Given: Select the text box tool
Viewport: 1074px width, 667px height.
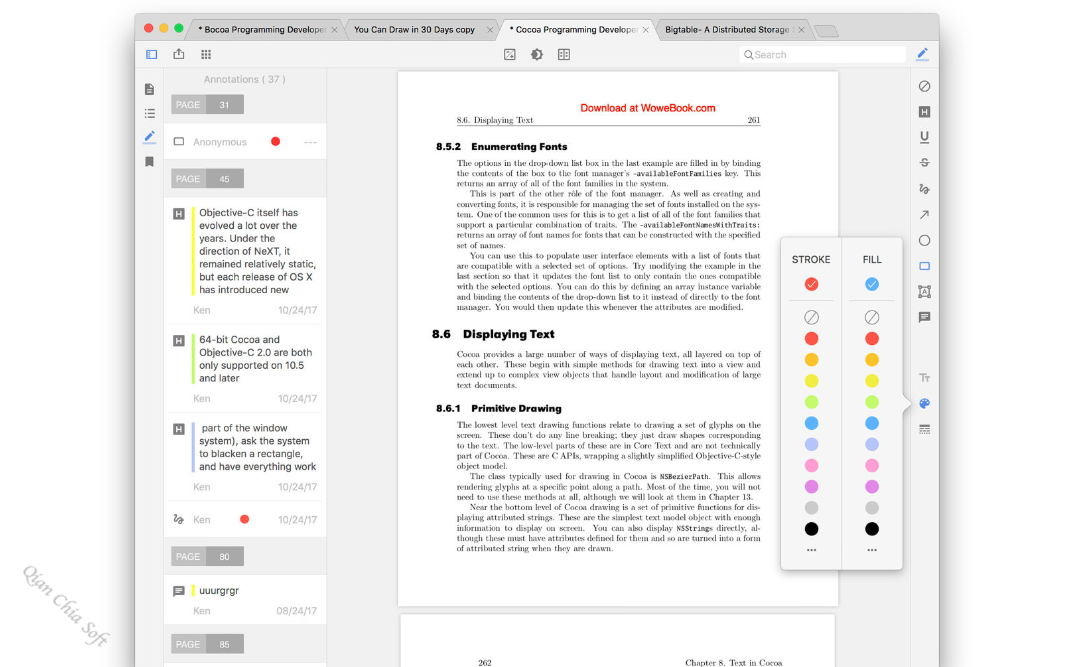Looking at the screenshot, I should tap(924, 292).
